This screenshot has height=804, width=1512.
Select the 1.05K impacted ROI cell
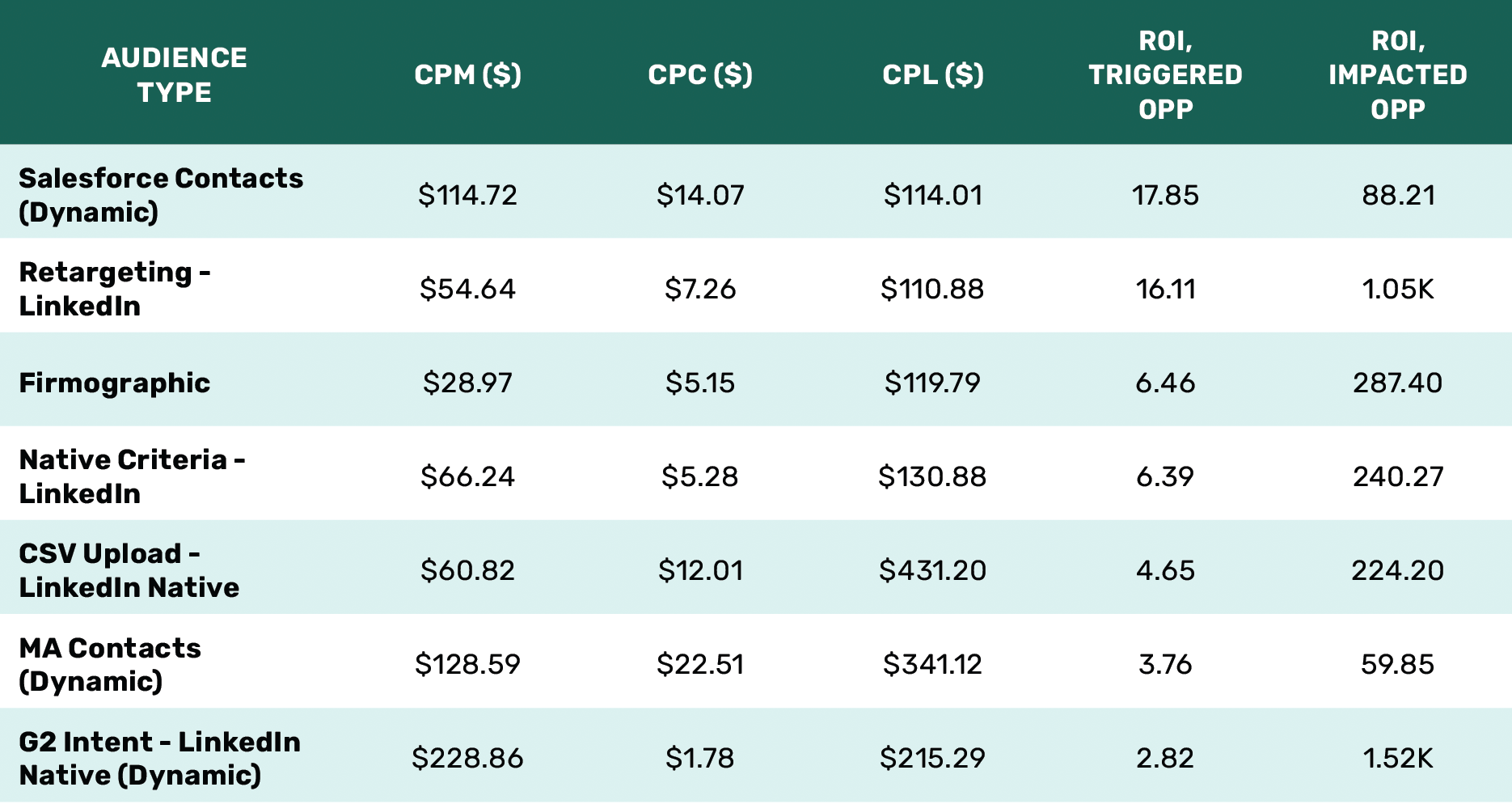[1398, 289]
